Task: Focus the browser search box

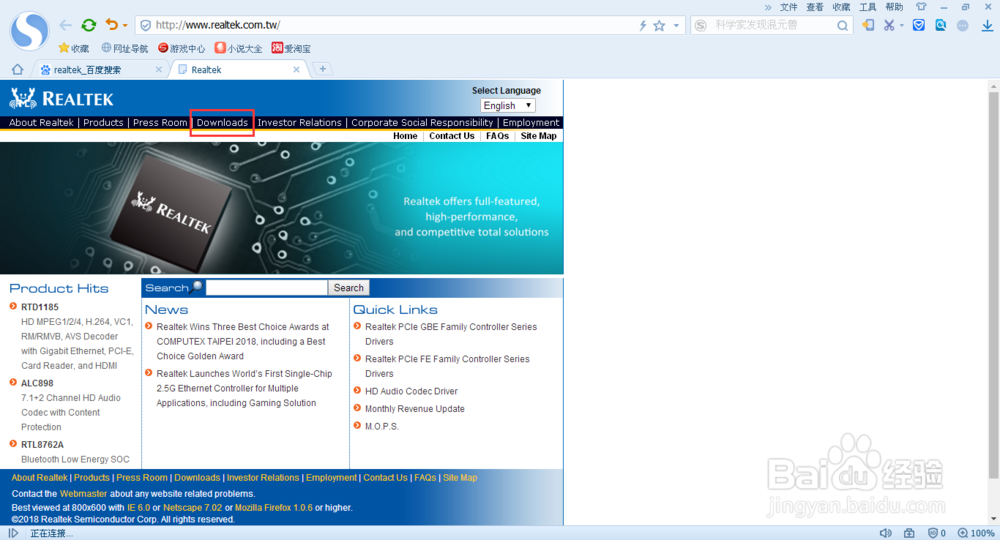Action: click(x=772, y=25)
